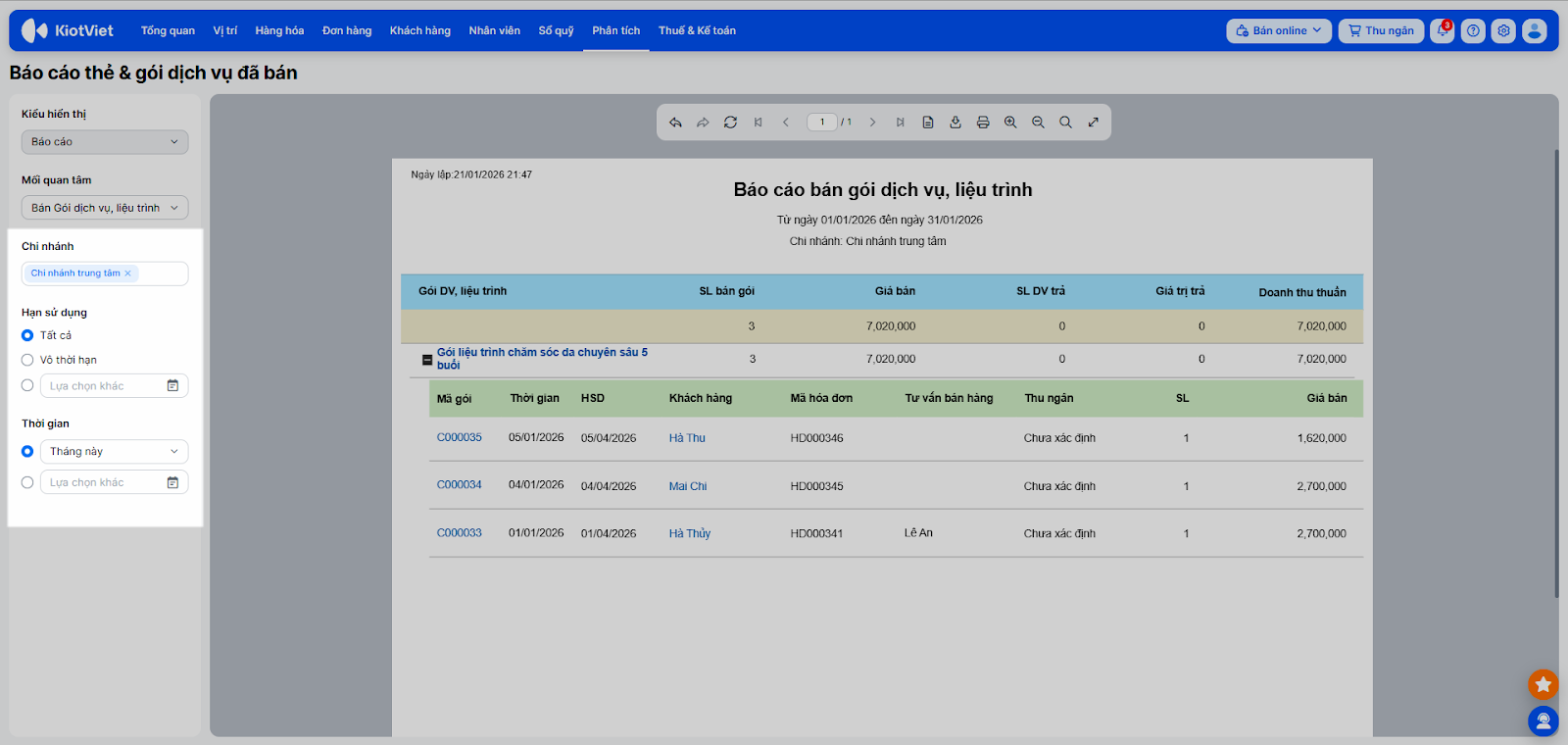Zoom in on the report
1568x745 pixels.
point(1010,123)
